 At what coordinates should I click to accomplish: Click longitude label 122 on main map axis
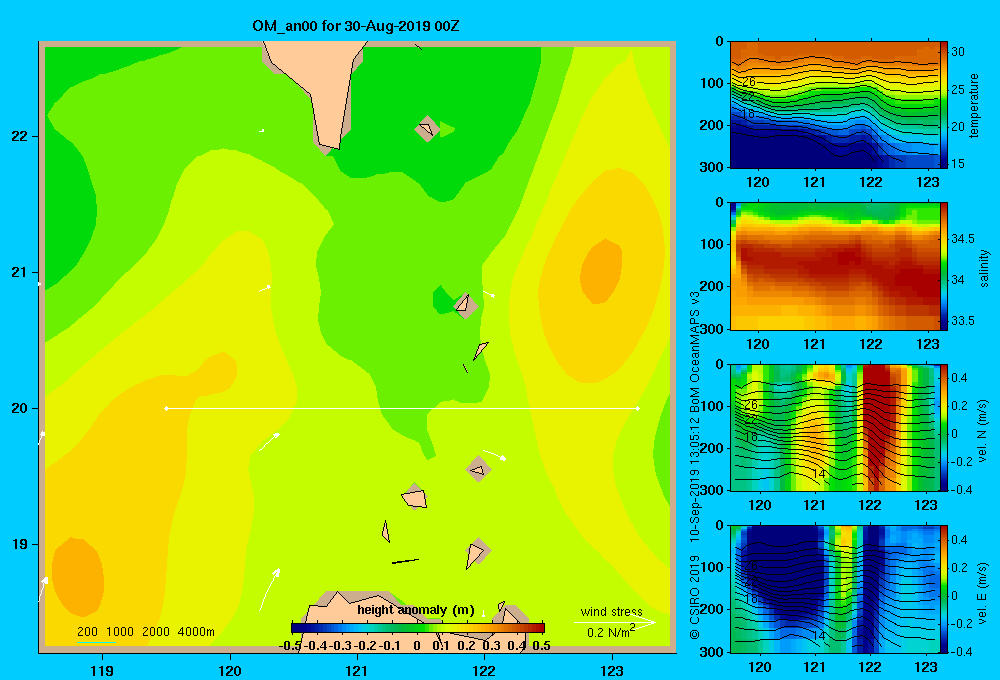click(484, 670)
